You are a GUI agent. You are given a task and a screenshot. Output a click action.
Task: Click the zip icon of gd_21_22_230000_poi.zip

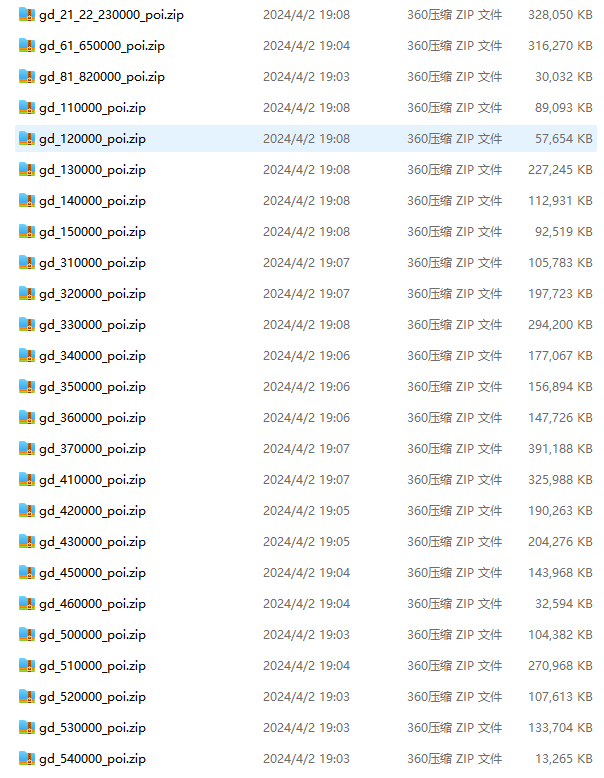tap(27, 14)
